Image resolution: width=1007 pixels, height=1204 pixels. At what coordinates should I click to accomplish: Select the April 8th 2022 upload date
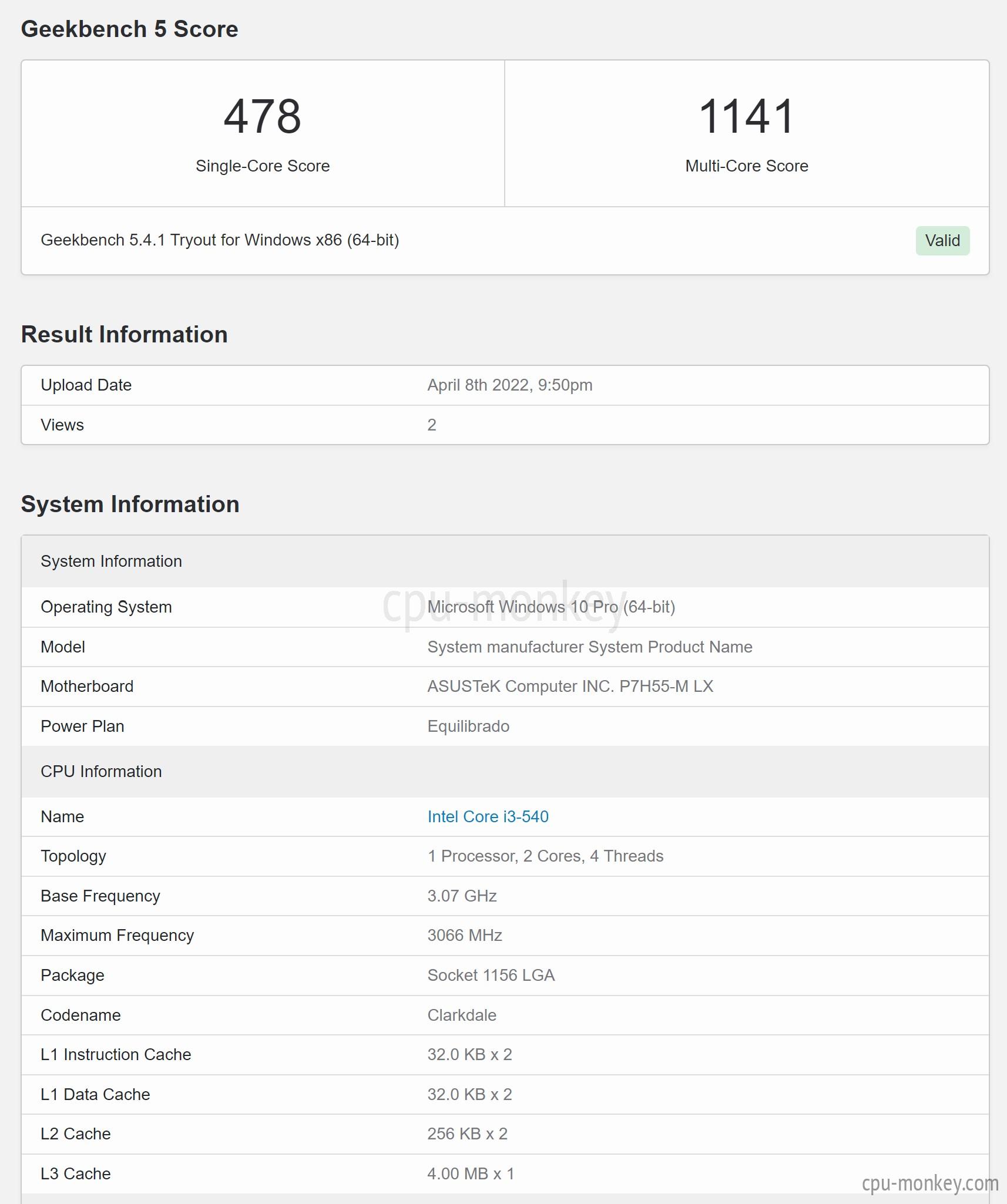pyautogui.click(x=509, y=385)
